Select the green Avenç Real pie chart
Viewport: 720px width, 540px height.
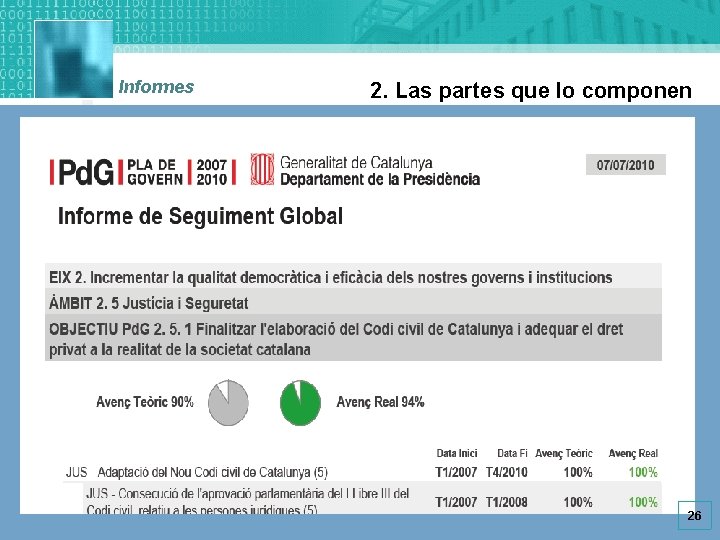(300, 403)
